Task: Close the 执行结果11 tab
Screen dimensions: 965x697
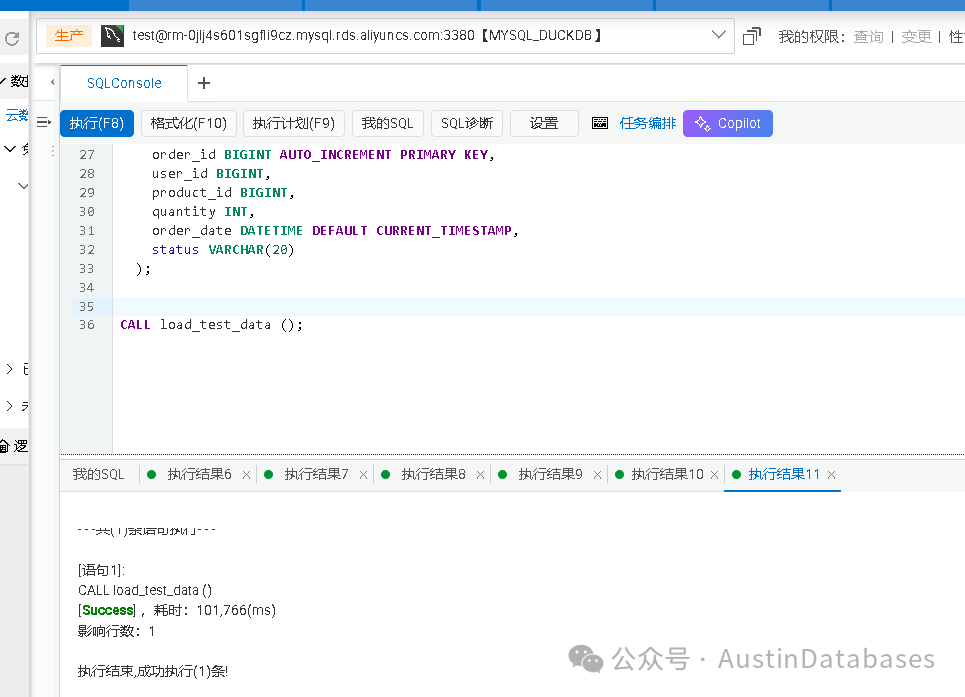Action: coord(831,475)
